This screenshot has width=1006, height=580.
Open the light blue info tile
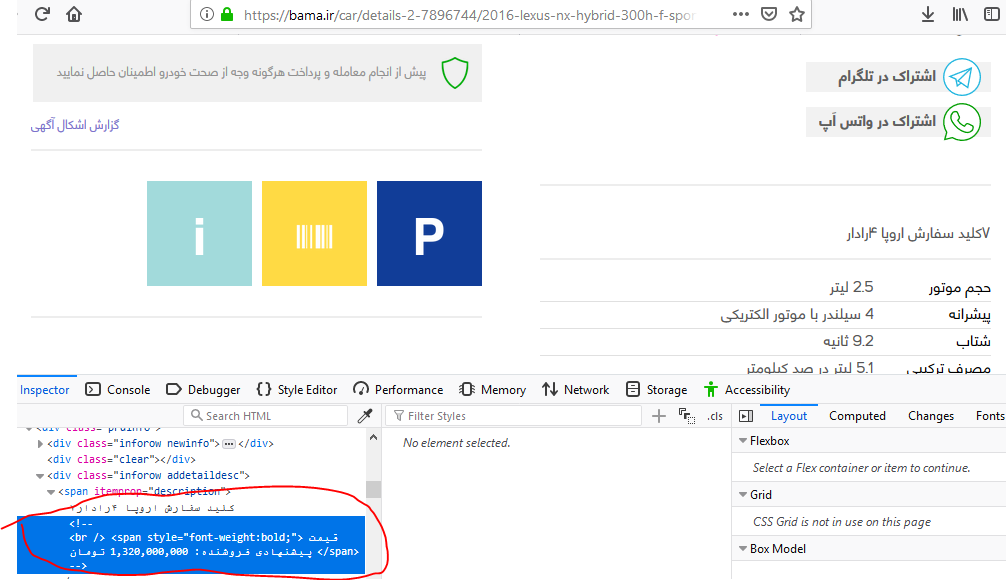(200, 234)
